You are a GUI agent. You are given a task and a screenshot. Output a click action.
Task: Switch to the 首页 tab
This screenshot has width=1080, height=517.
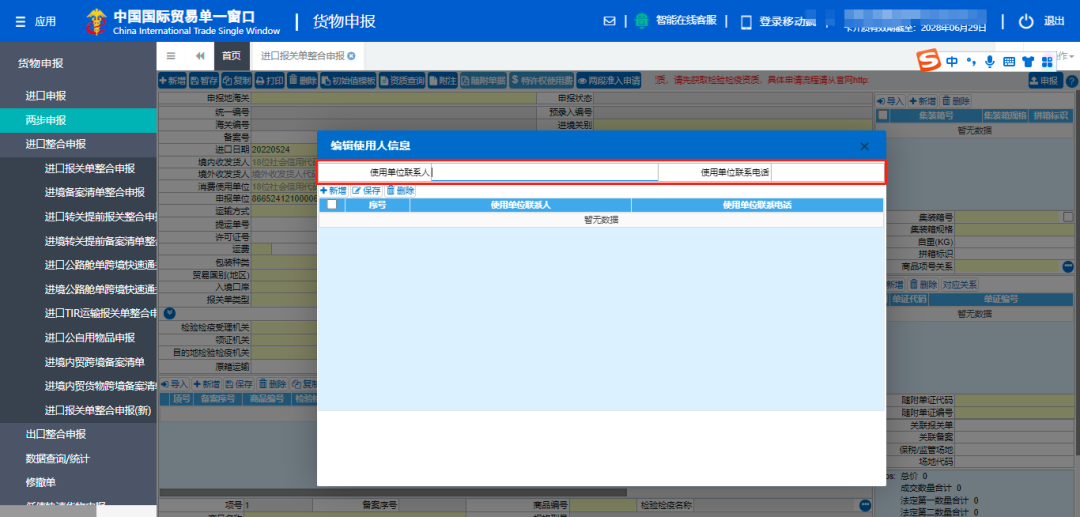pos(231,56)
